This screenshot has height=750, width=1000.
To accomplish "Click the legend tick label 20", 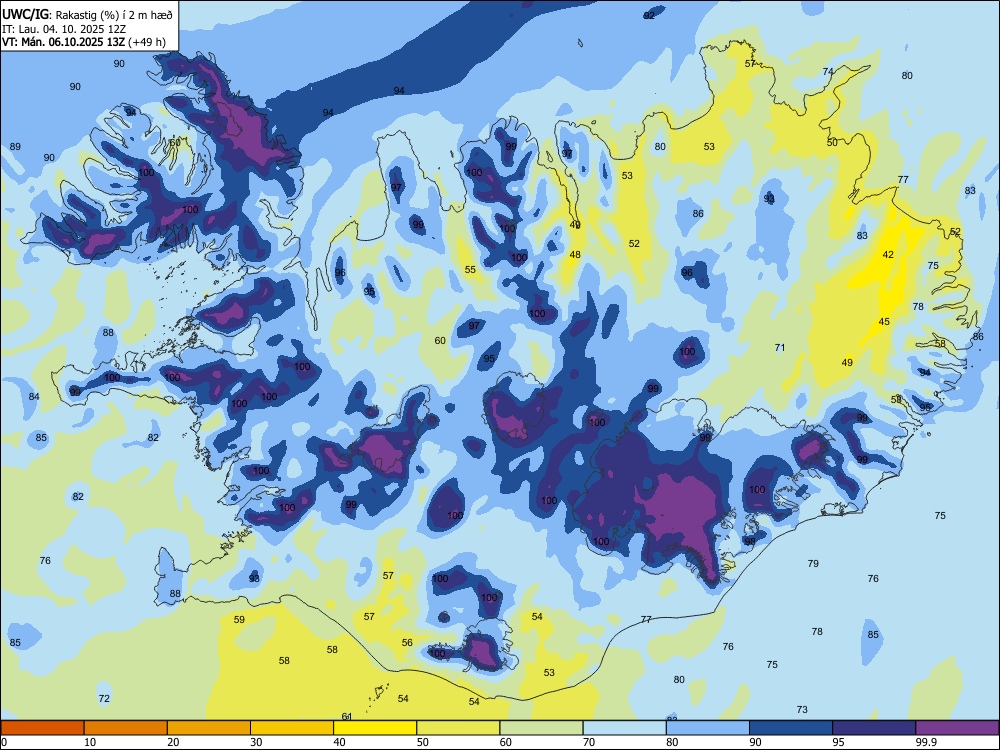I will (173, 742).
